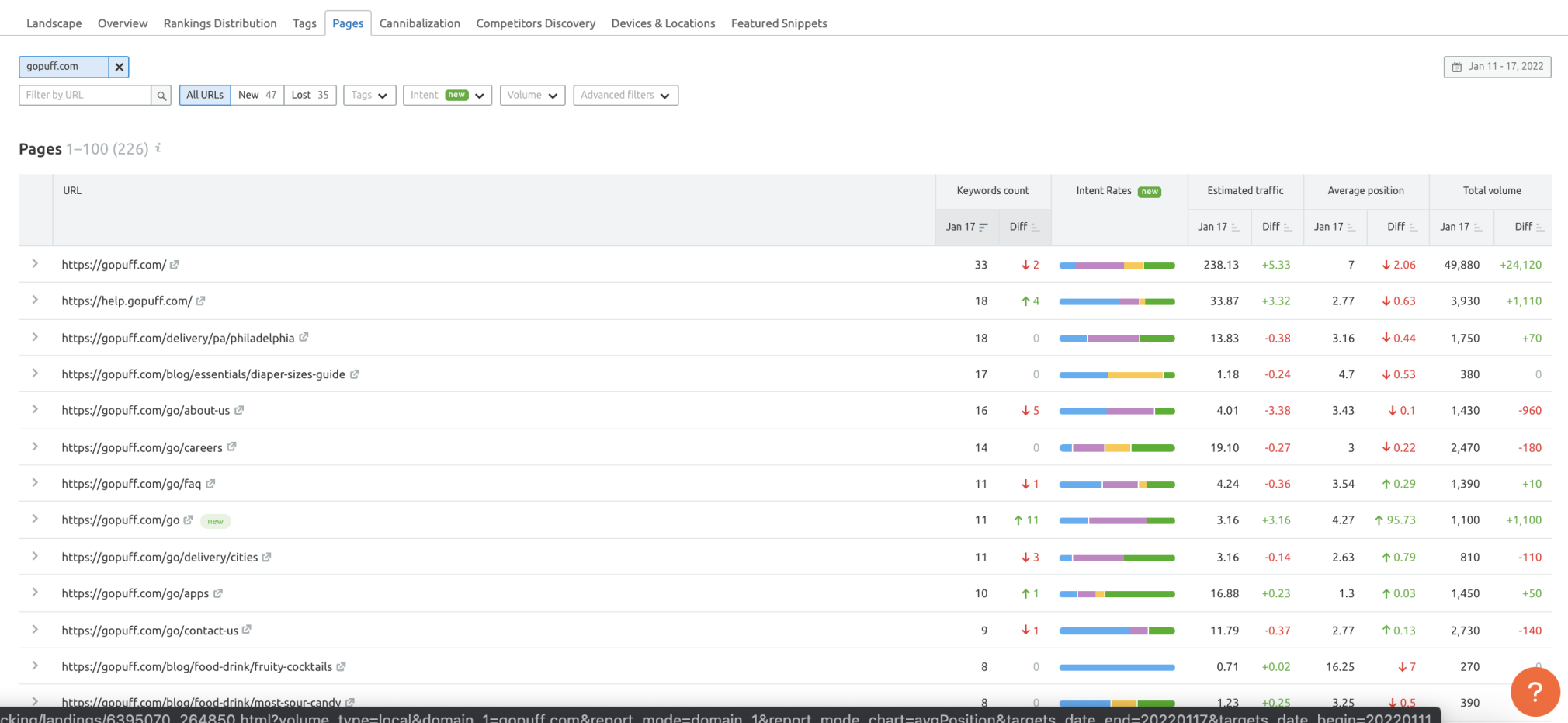Open the orange help question mark button
This screenshot has width=1568, height=723.
(x=1534, y=691)
